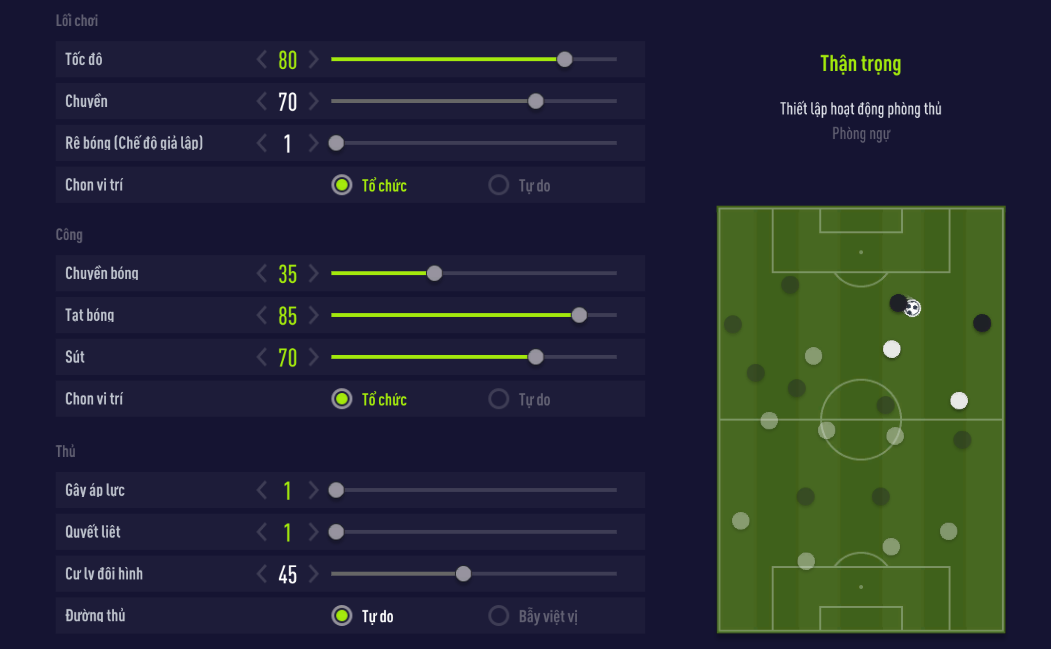The image size is (1051, 649).
Task: Increase Gây áp lực with right arrow
Action: pos(313,491)
